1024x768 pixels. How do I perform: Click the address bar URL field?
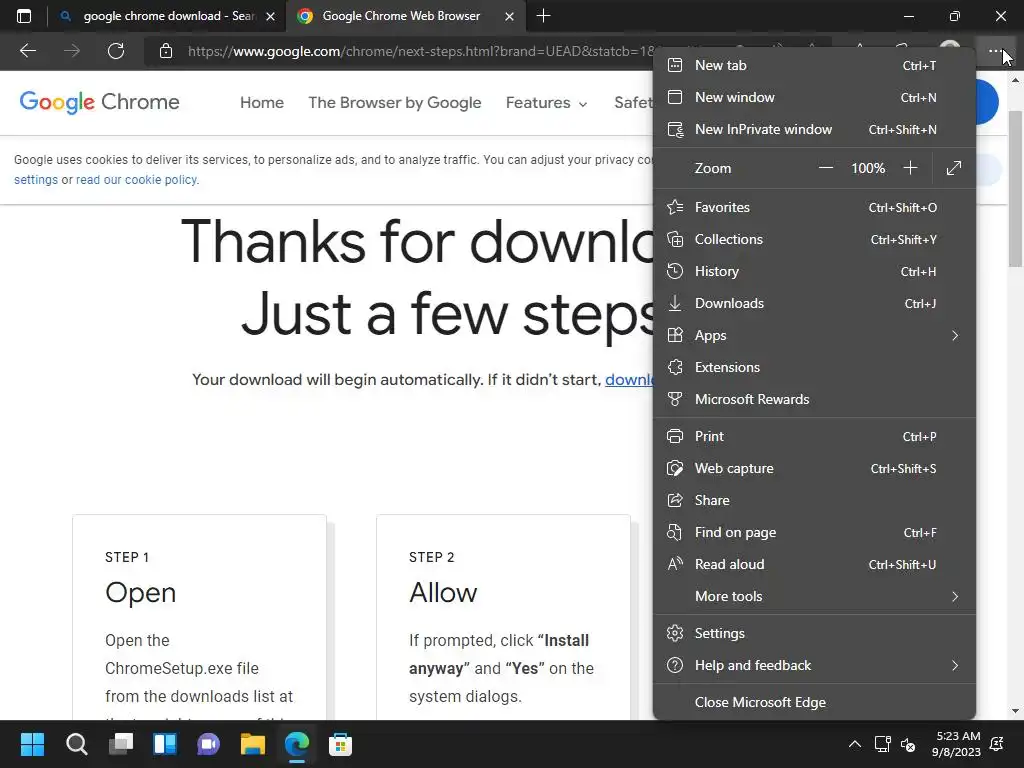pyautogui.click(x=418, y=51)
